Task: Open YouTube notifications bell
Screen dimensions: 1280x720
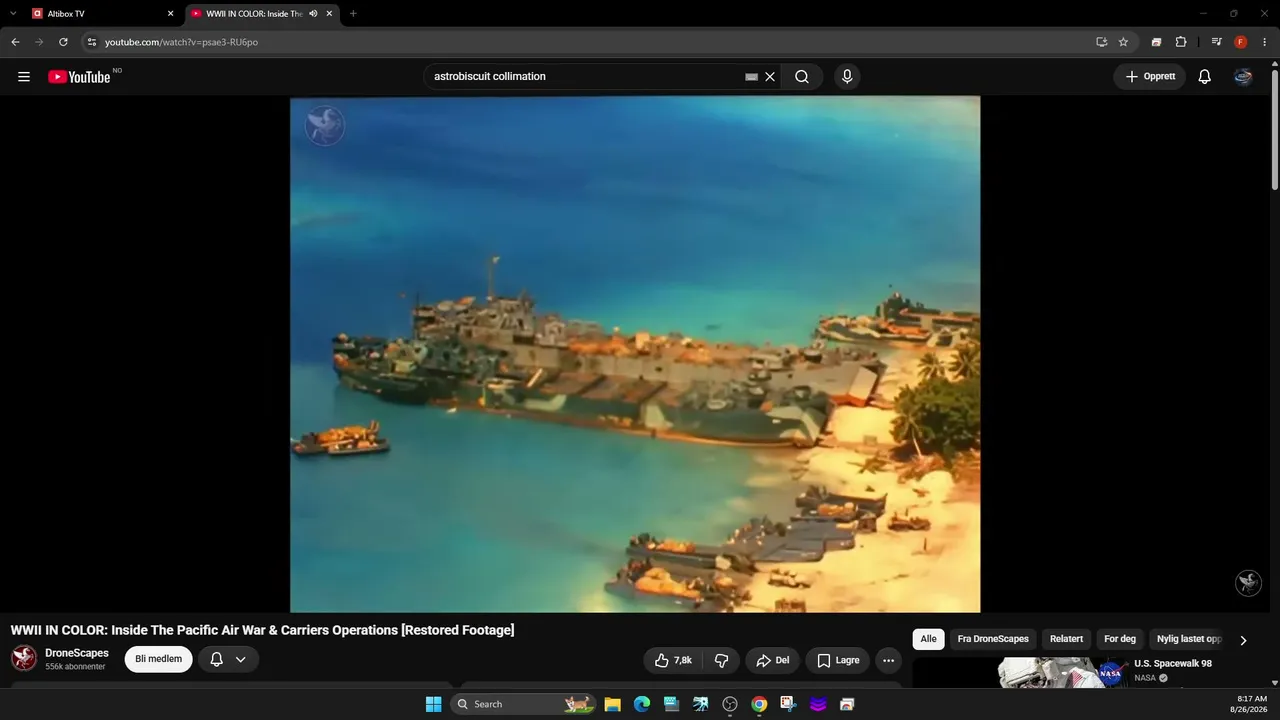Action: pyautogui.click(x=1205, y=77)
